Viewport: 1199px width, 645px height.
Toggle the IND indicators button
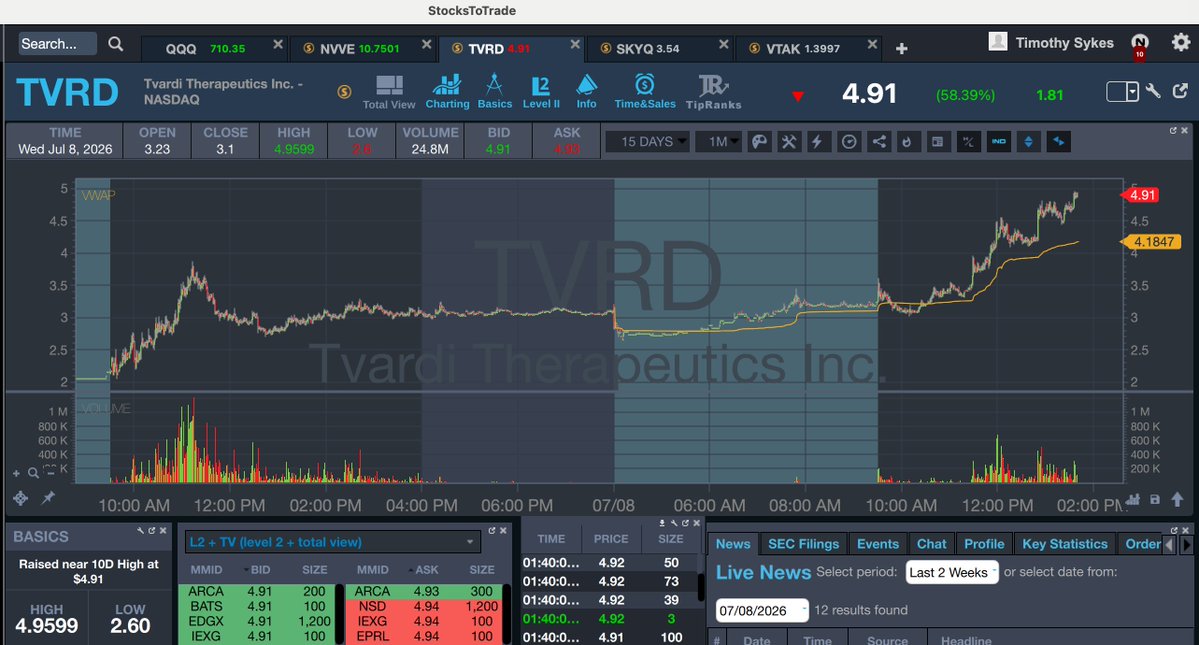point(999,141)
